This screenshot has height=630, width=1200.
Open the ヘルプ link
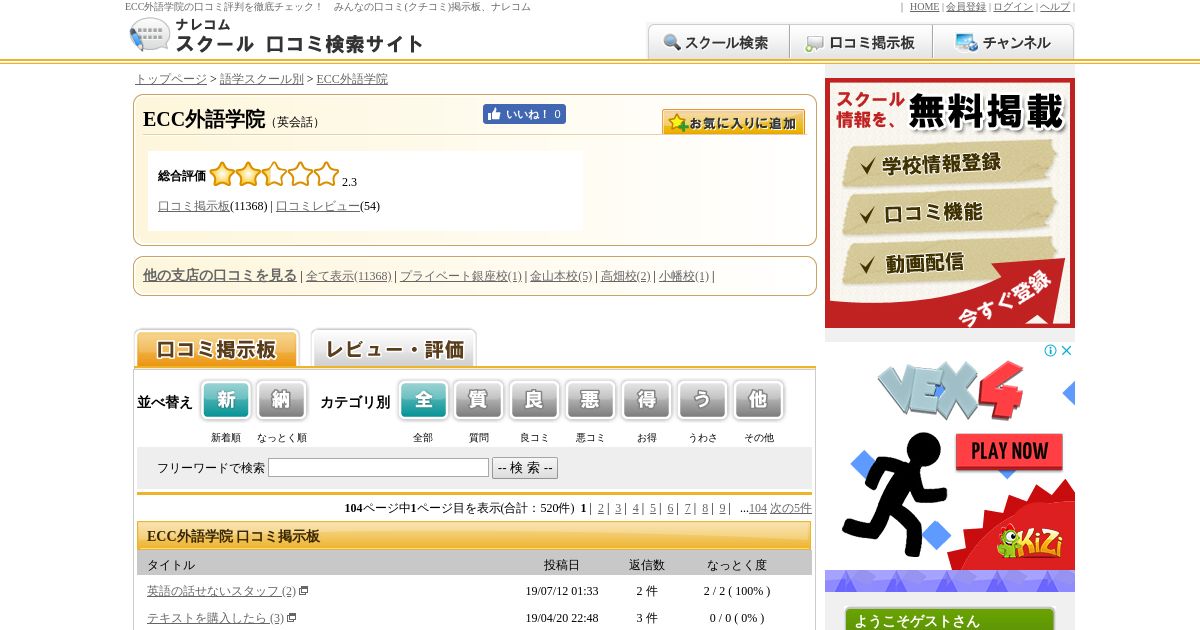(x=1055, y=7)
